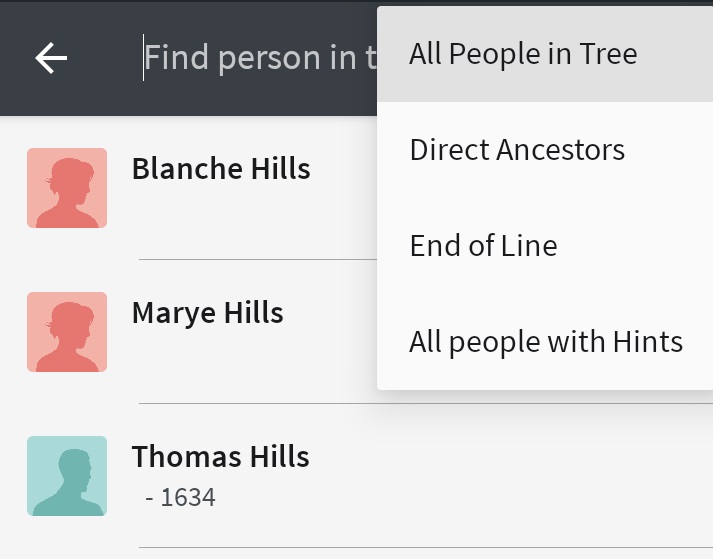Open Thomas Hills by his name

point(221,457)
